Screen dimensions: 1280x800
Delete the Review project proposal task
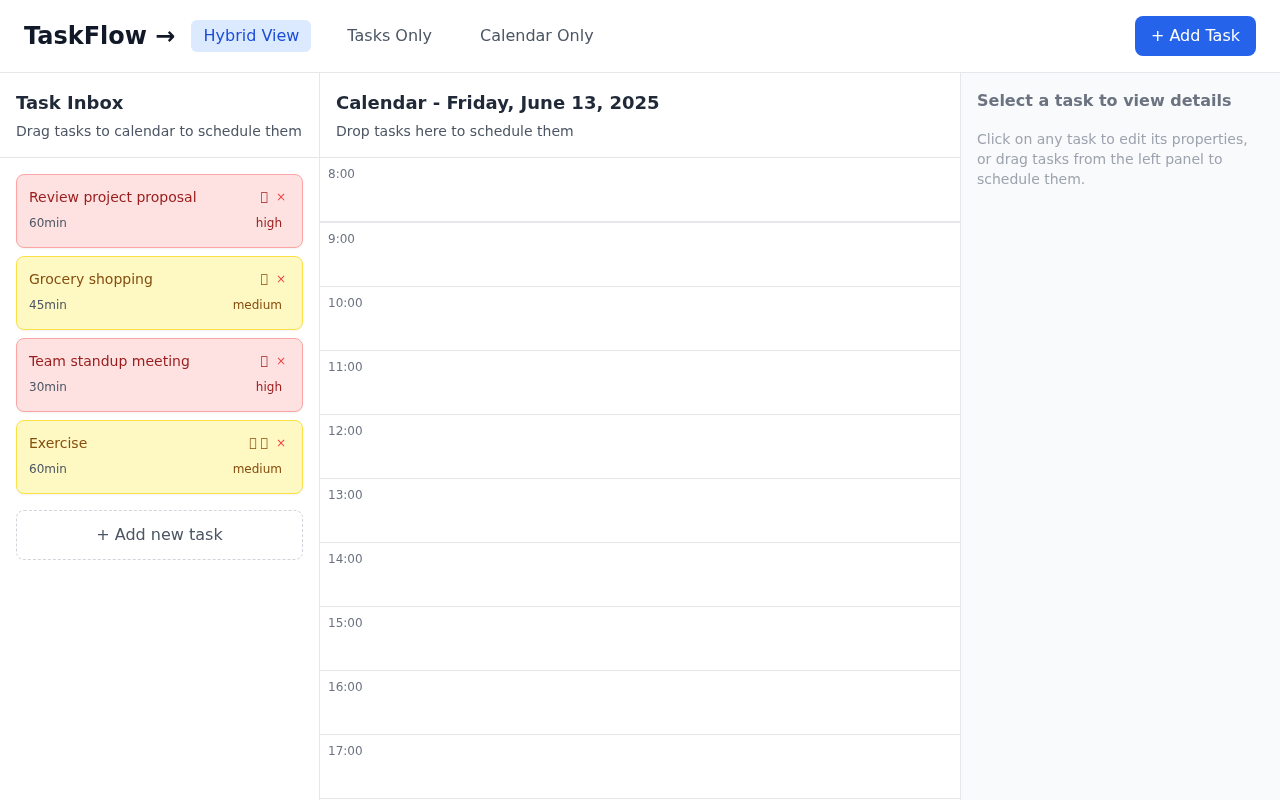click(x=280, y=196)
